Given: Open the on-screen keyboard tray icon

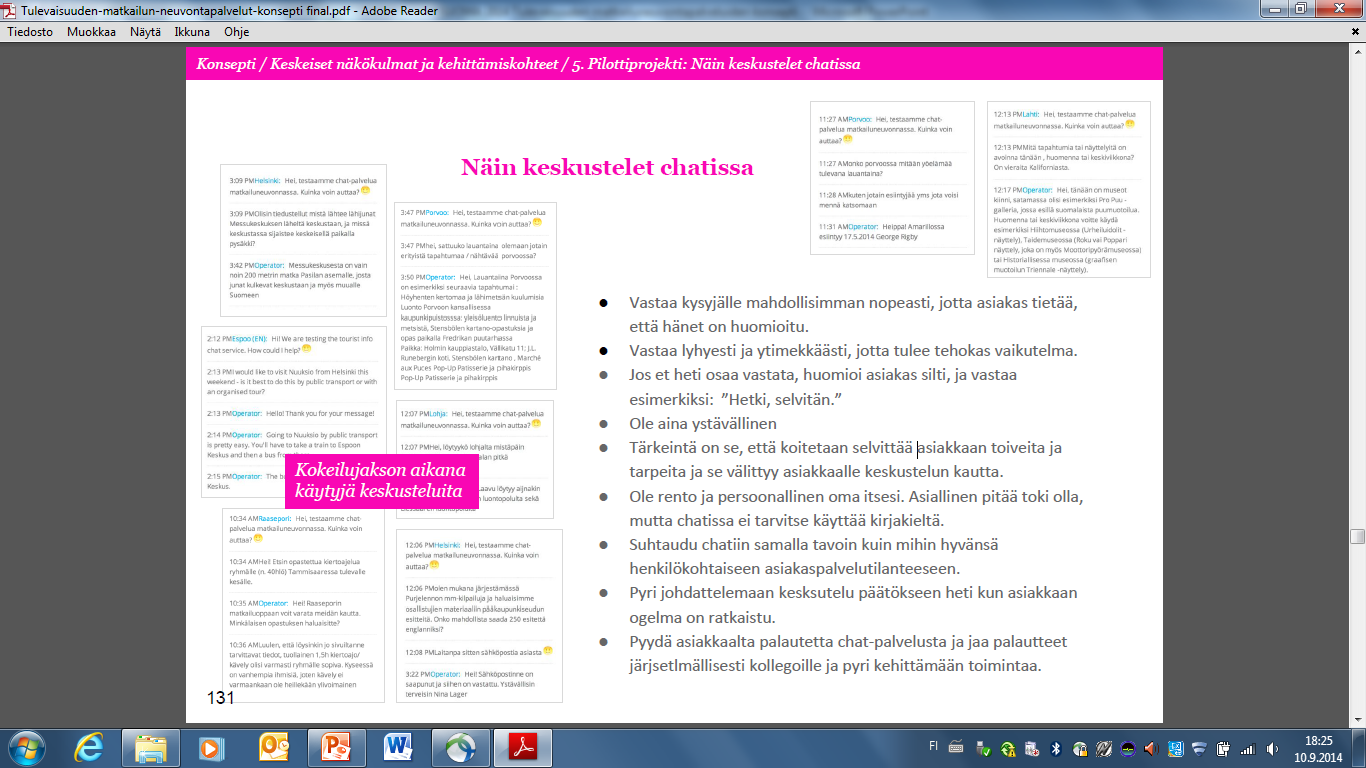Looking at the screenshot, I should click(x=956, y=747).
